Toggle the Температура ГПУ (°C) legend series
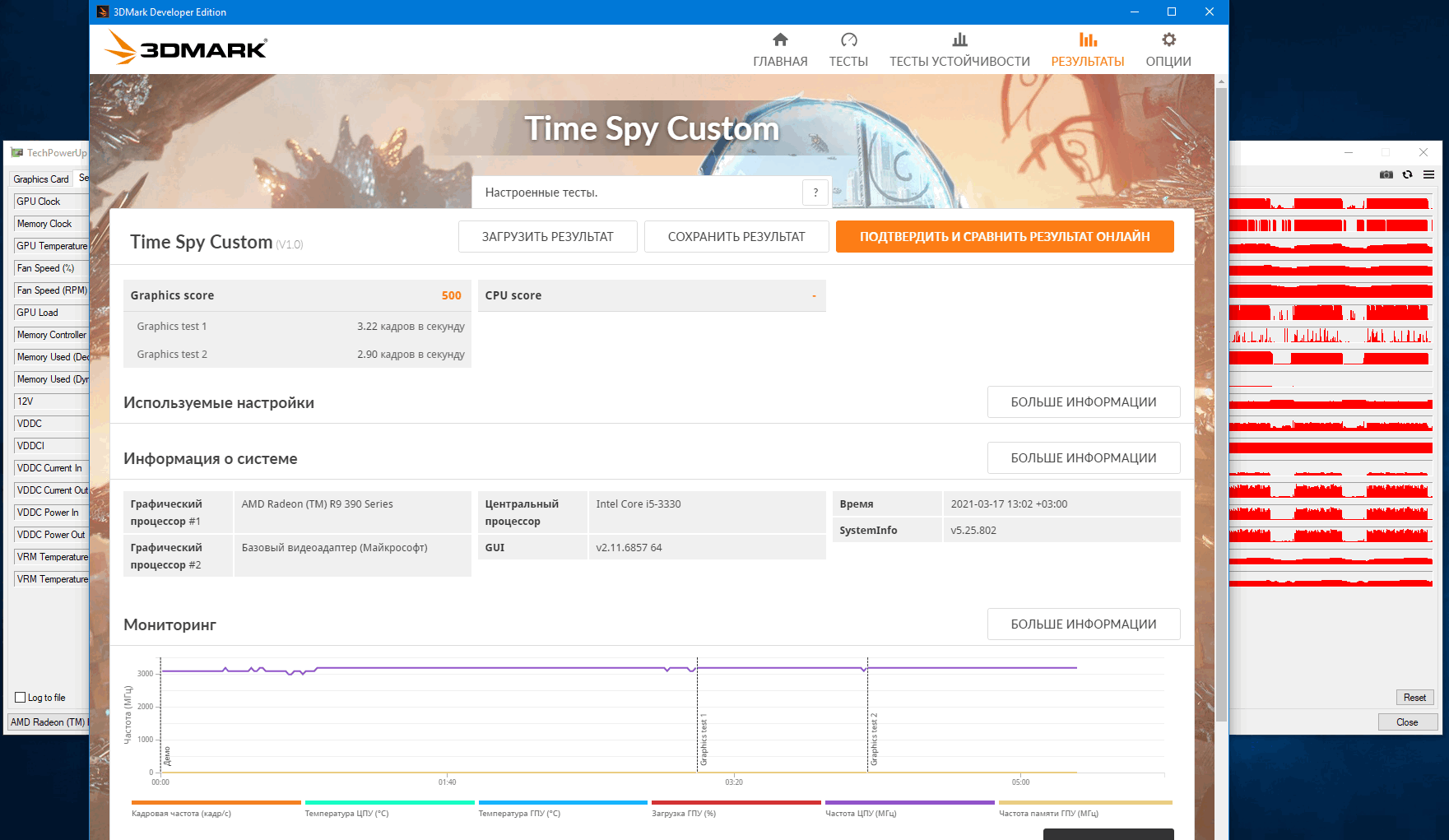 (x=564, y=808)
